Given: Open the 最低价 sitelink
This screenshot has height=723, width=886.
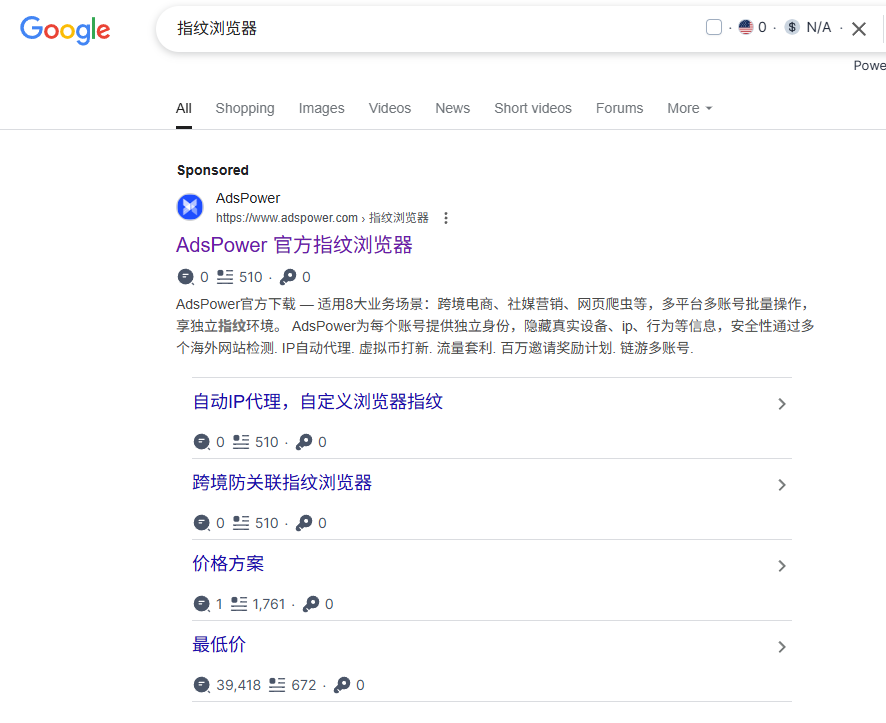Looking at the screenshot, I should (219, 644).
